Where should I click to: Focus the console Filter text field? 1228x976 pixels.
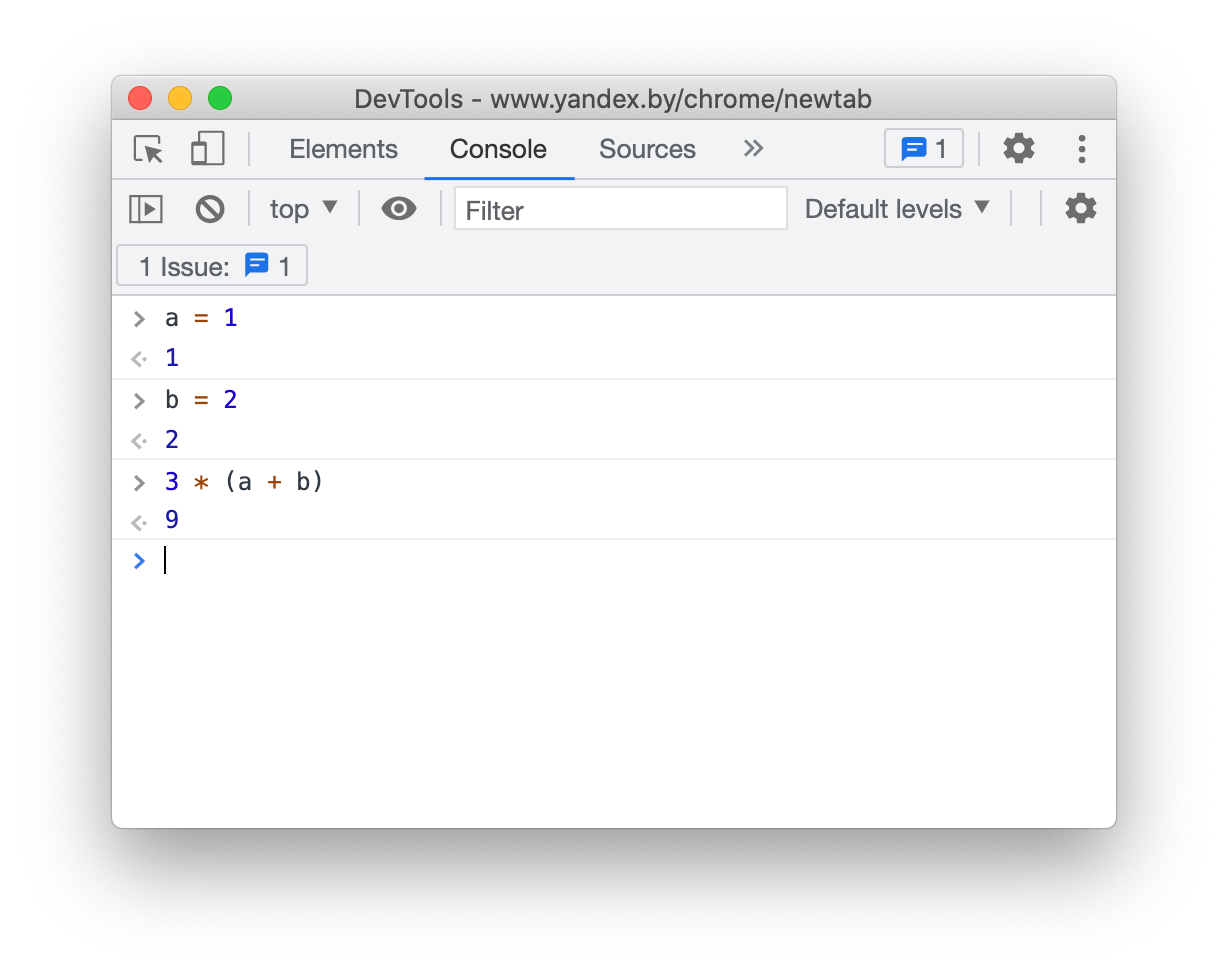tap(620, 209)
